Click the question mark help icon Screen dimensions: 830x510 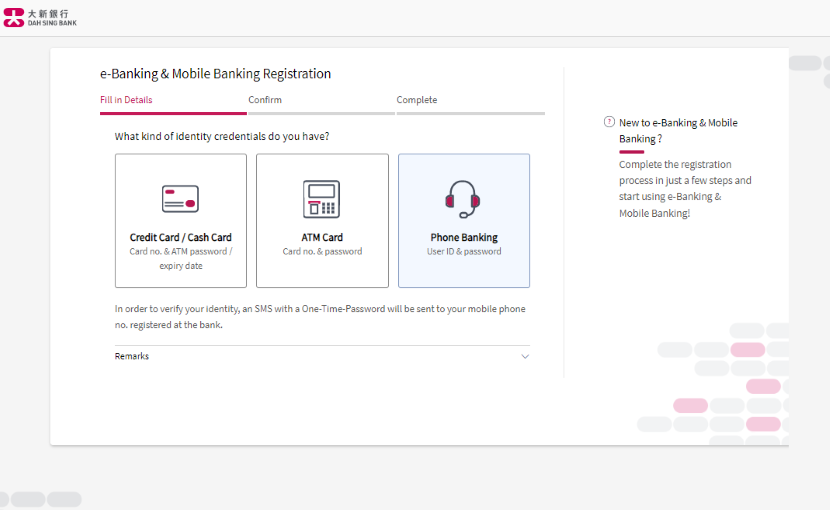click(x=609, y=122)
